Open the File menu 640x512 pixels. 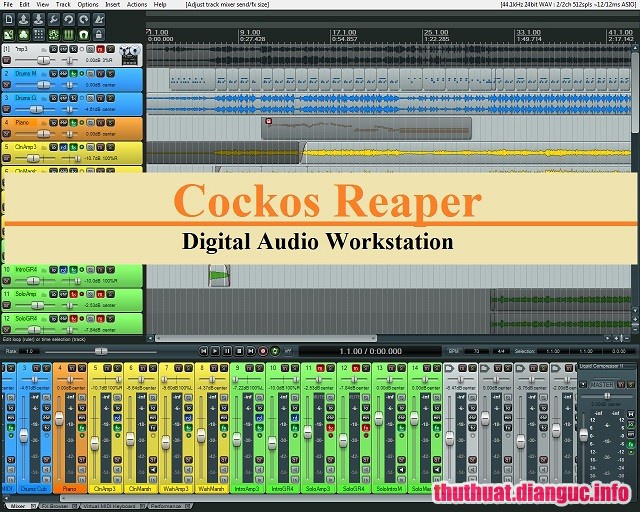click(x=8, y=4)
